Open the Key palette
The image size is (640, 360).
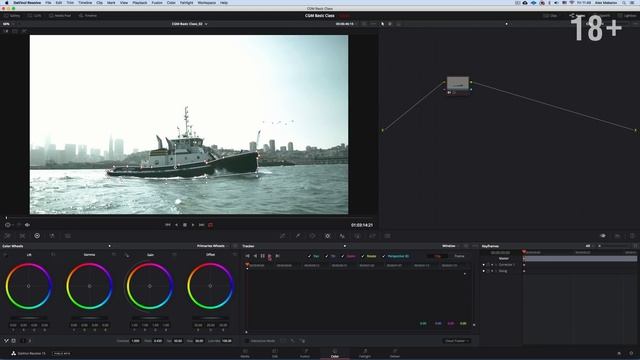tap(357, 236)
